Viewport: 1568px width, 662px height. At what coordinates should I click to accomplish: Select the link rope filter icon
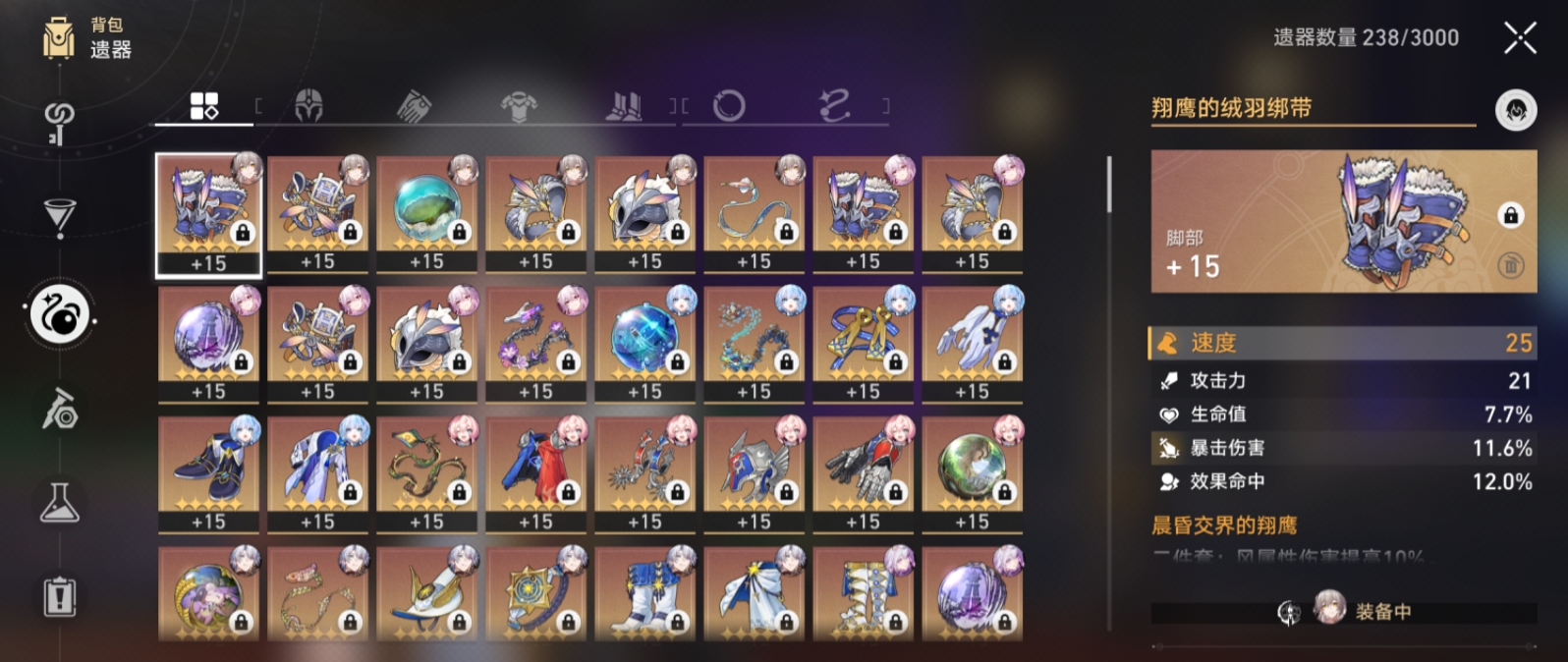tap(834, 105)
